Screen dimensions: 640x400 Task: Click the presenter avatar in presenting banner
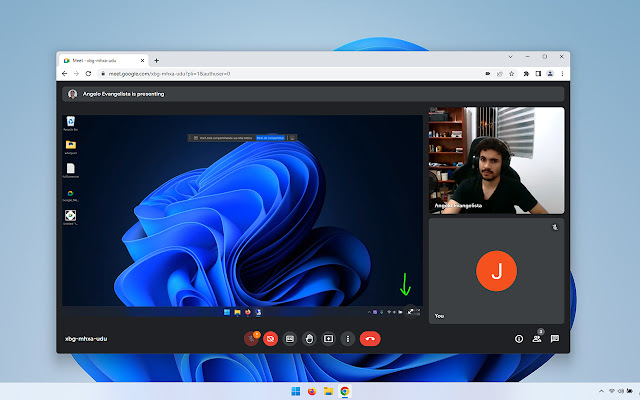coord(73,94)
